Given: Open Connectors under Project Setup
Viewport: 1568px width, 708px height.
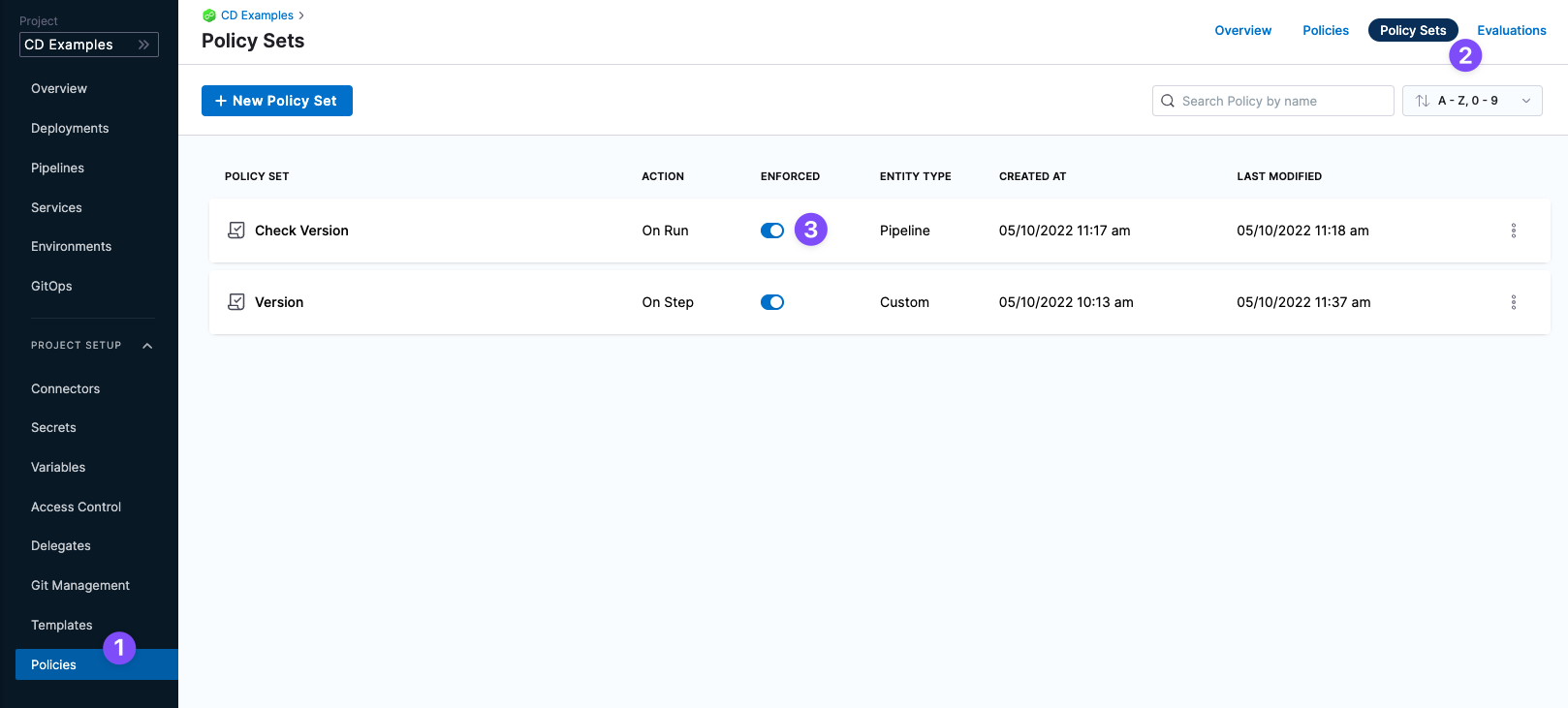Looking at the screenshot, I should (x=65, y=388).
